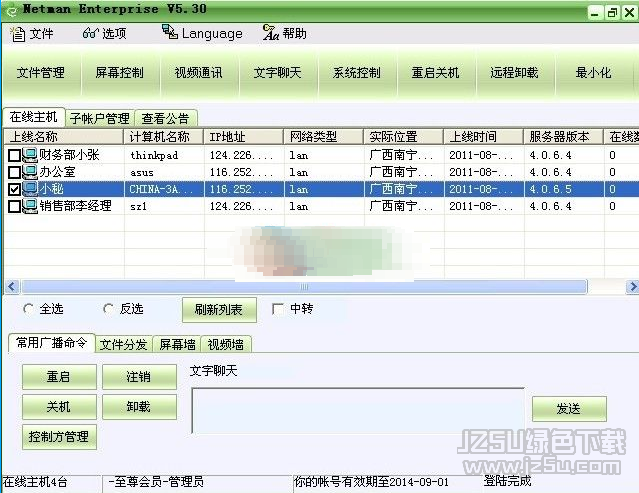Sort by 计算机名称 column header
The image size is (639, 493).
[163, 136]
